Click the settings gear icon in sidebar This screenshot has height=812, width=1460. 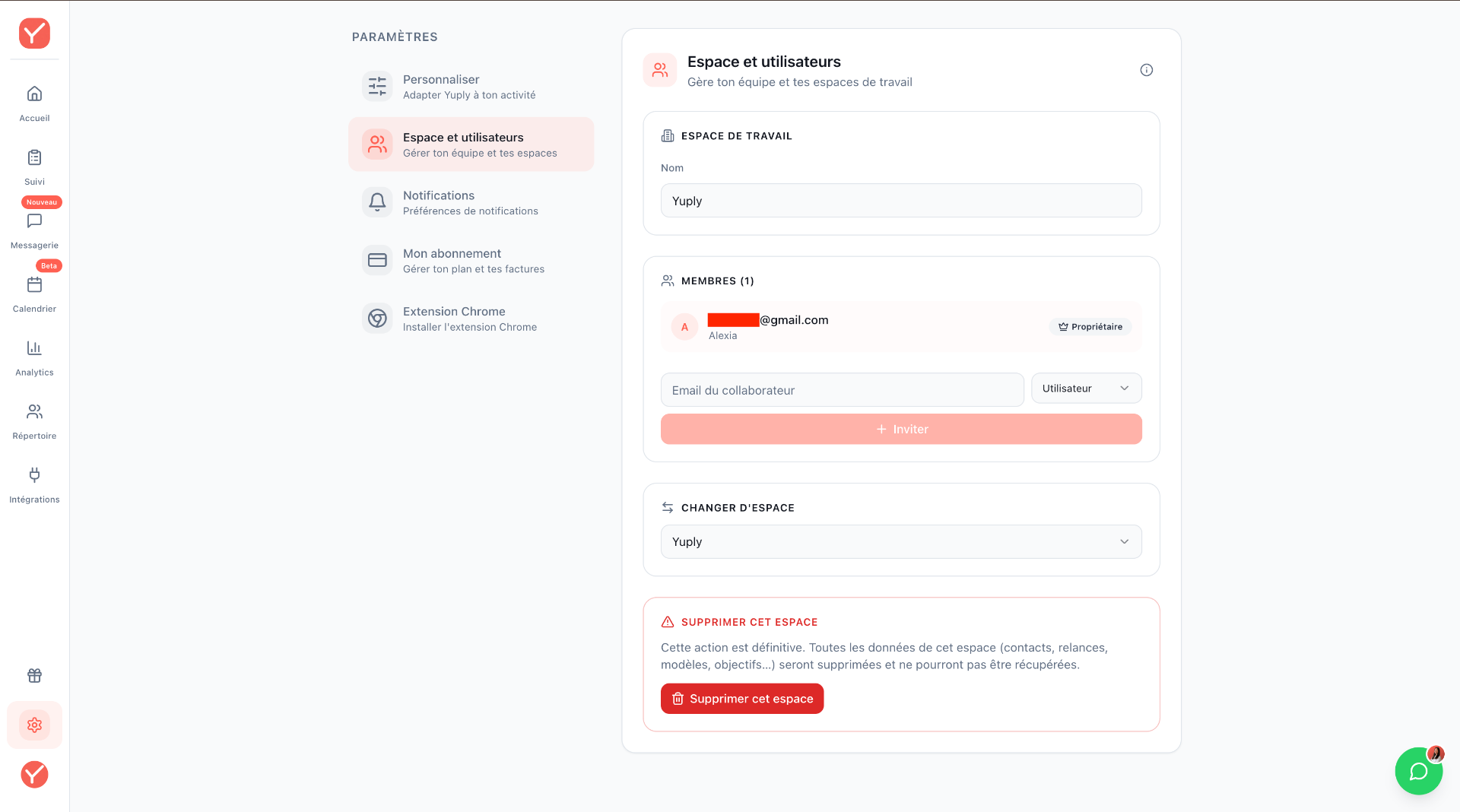[x=34, y=725]
